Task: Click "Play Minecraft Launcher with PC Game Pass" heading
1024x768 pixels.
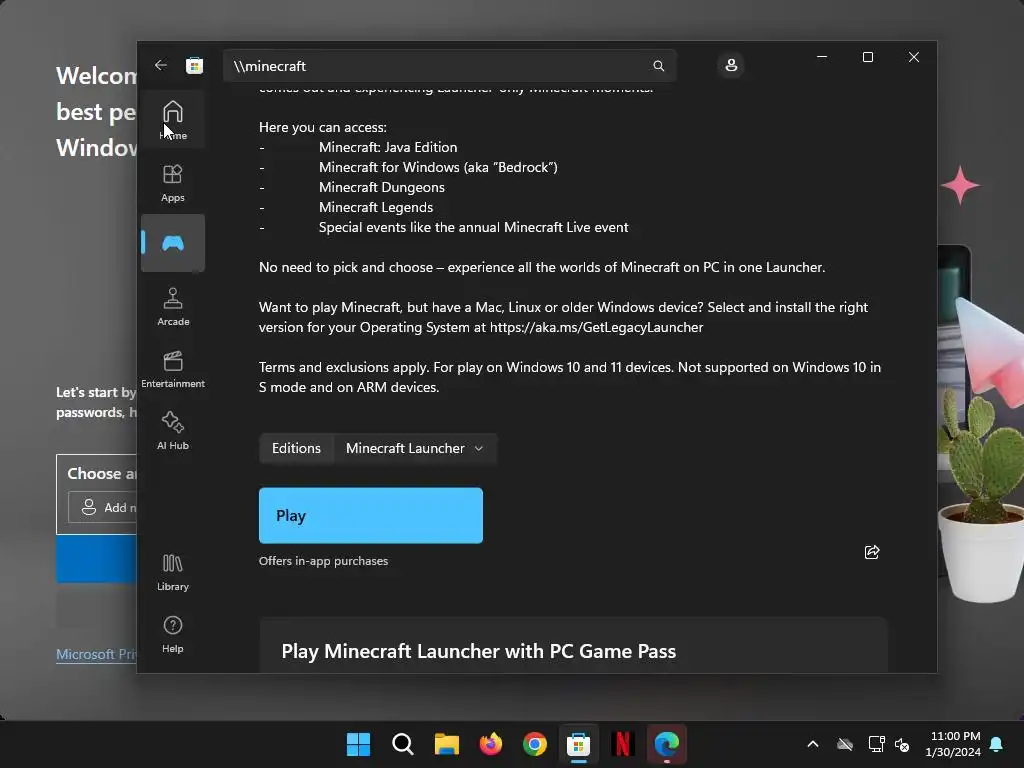Action: 479,651
